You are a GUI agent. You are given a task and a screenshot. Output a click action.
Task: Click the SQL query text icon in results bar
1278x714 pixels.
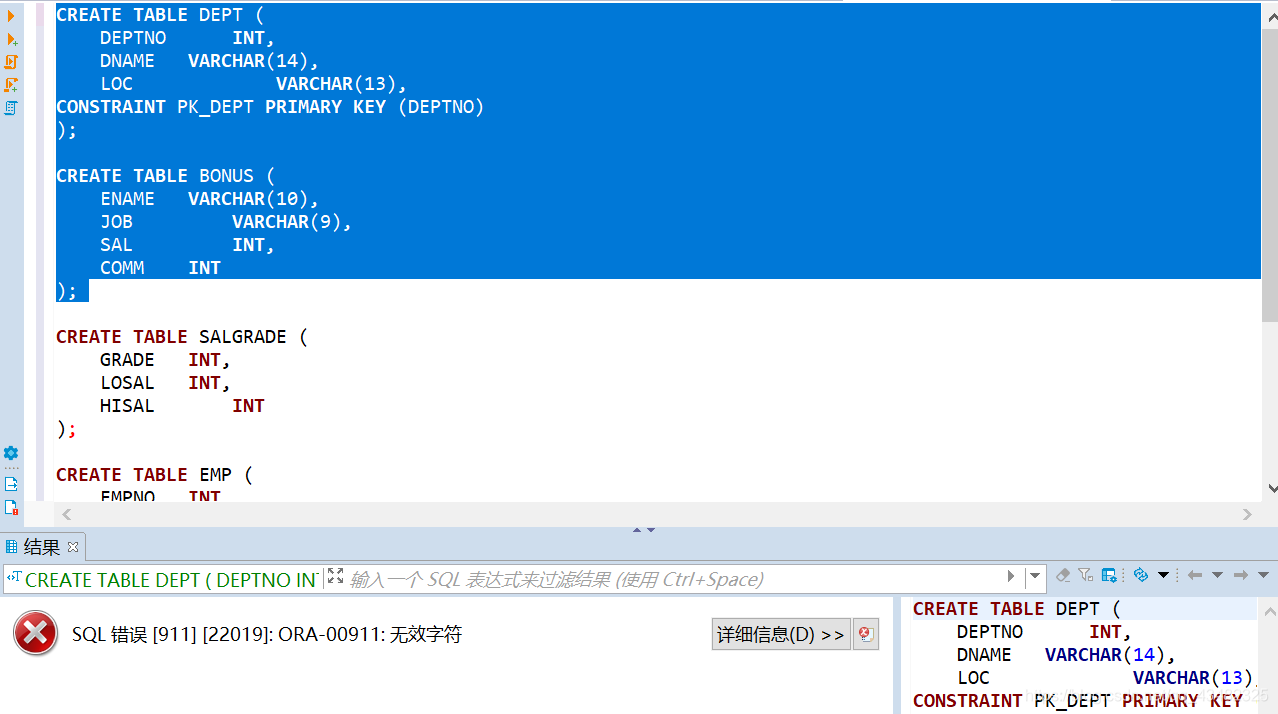point(14,577)
